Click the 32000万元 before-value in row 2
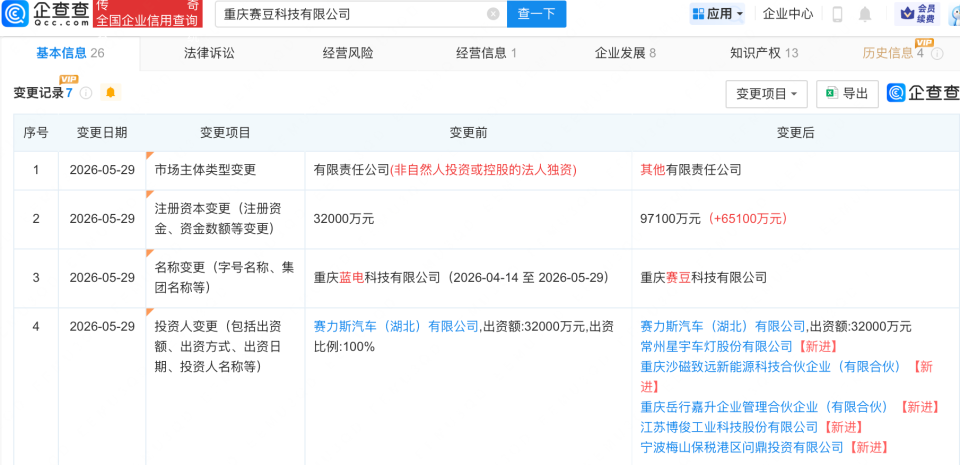Viewport: 960px width, 465px height. [x=343, y=219]
